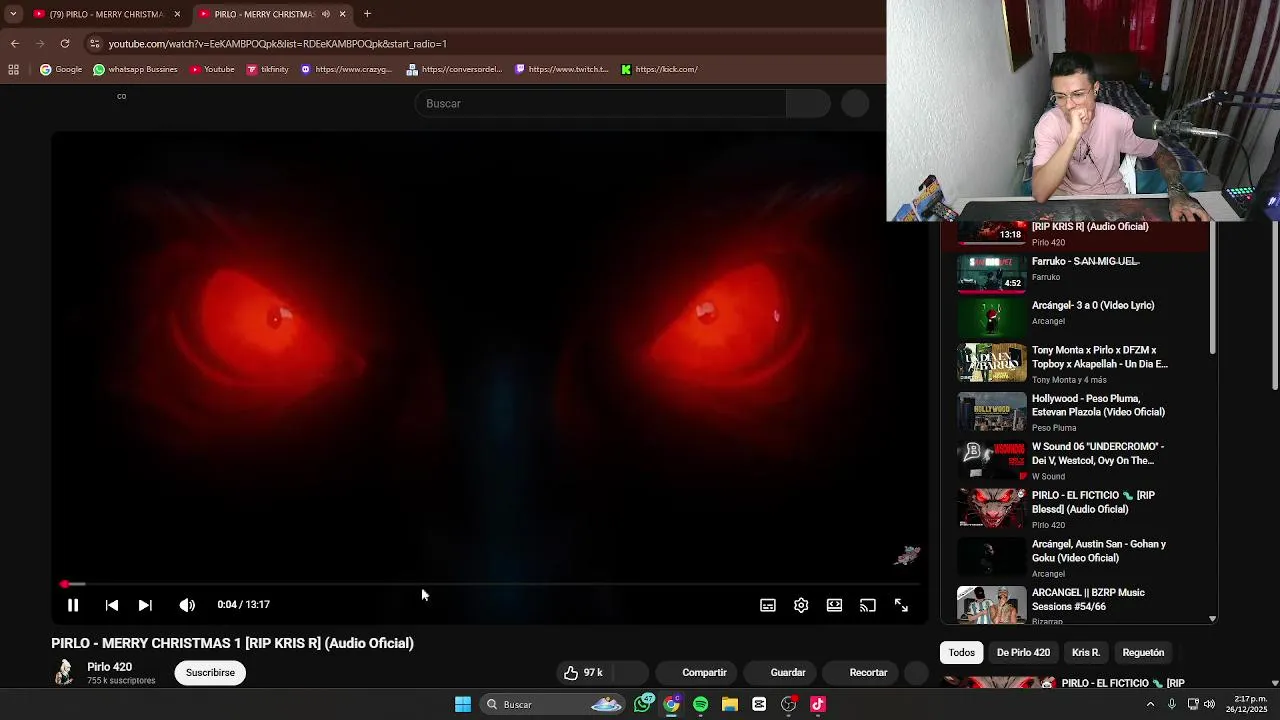The image size is (1280, 720).
Task: Click the taskbar Buscar search box
Action: click(x=554, y=705)
